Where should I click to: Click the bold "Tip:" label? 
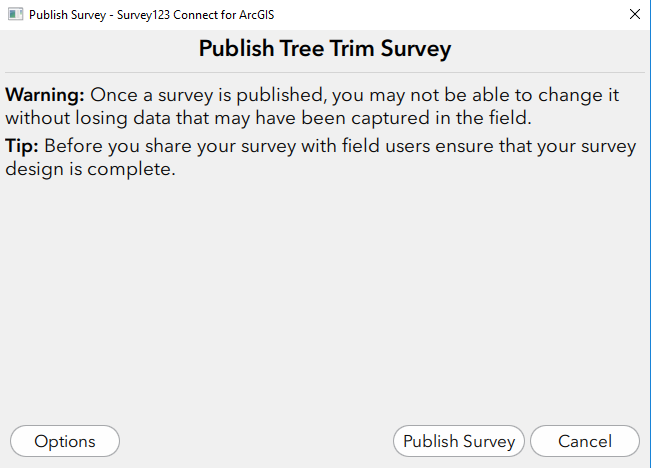tap(22, 146)
